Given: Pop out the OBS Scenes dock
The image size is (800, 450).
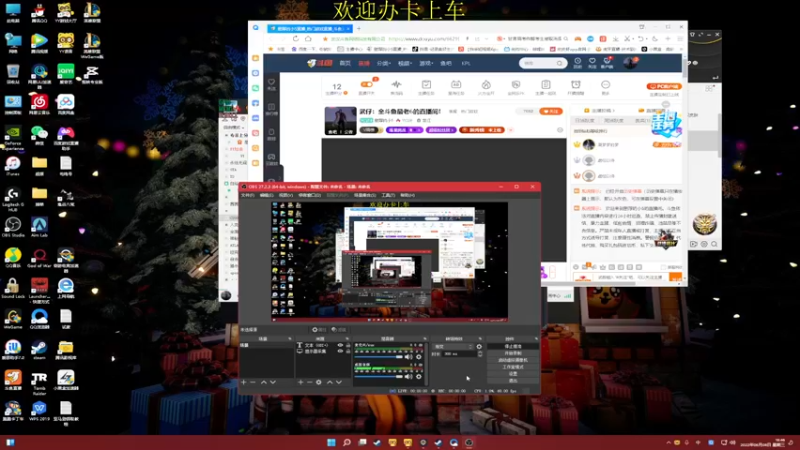Looking at the screenshot, I should (290, 339).
